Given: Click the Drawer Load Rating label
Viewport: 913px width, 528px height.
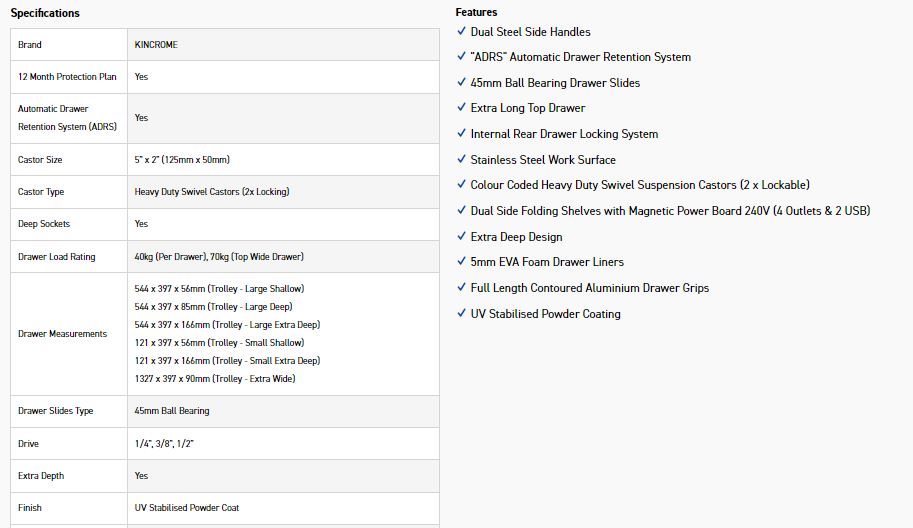Looking at the screenshot, I should (x=57, y=257).
